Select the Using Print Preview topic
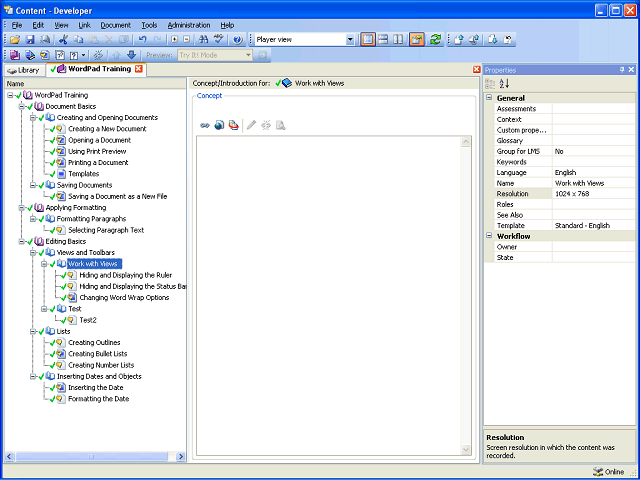Viewport: 640px width, 480px height. click(97, 151)
